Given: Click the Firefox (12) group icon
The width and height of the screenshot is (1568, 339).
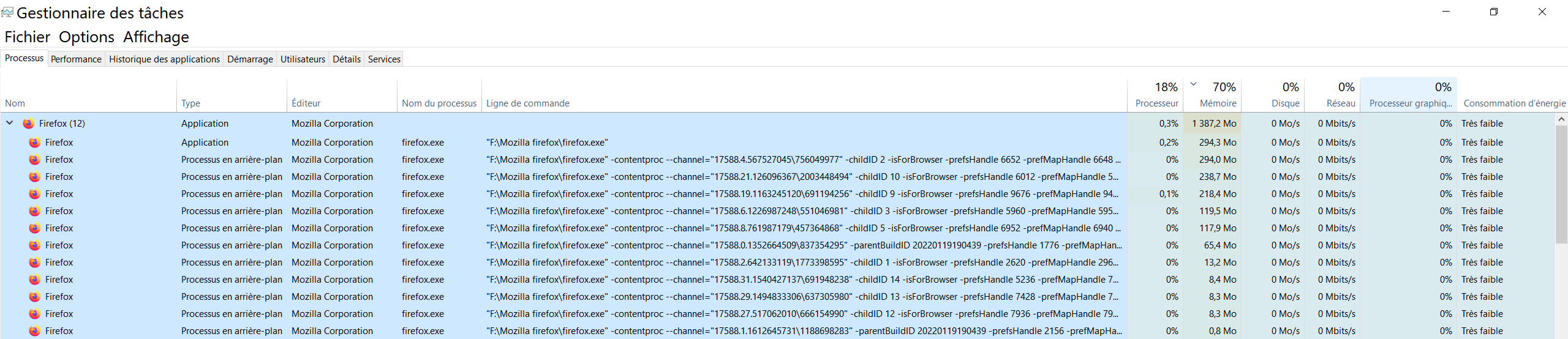Looking at the screenshot, I should 28,124.
